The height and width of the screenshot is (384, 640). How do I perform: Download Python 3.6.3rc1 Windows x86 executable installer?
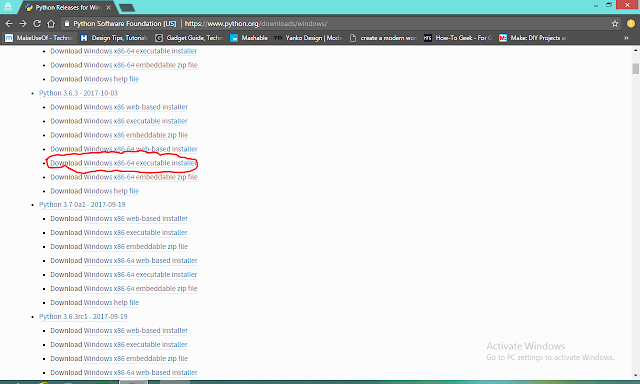[x=136, y=344]
